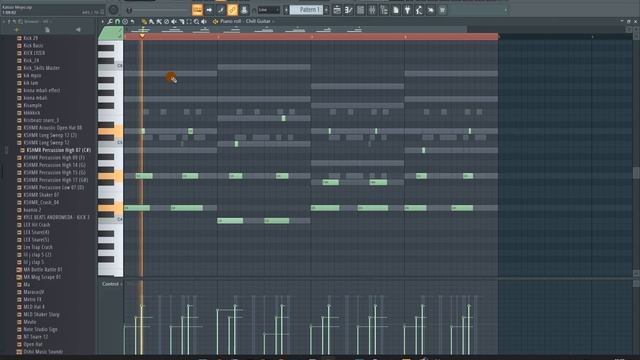Open the piano roll Tools wrench menu

pos(110,21)
